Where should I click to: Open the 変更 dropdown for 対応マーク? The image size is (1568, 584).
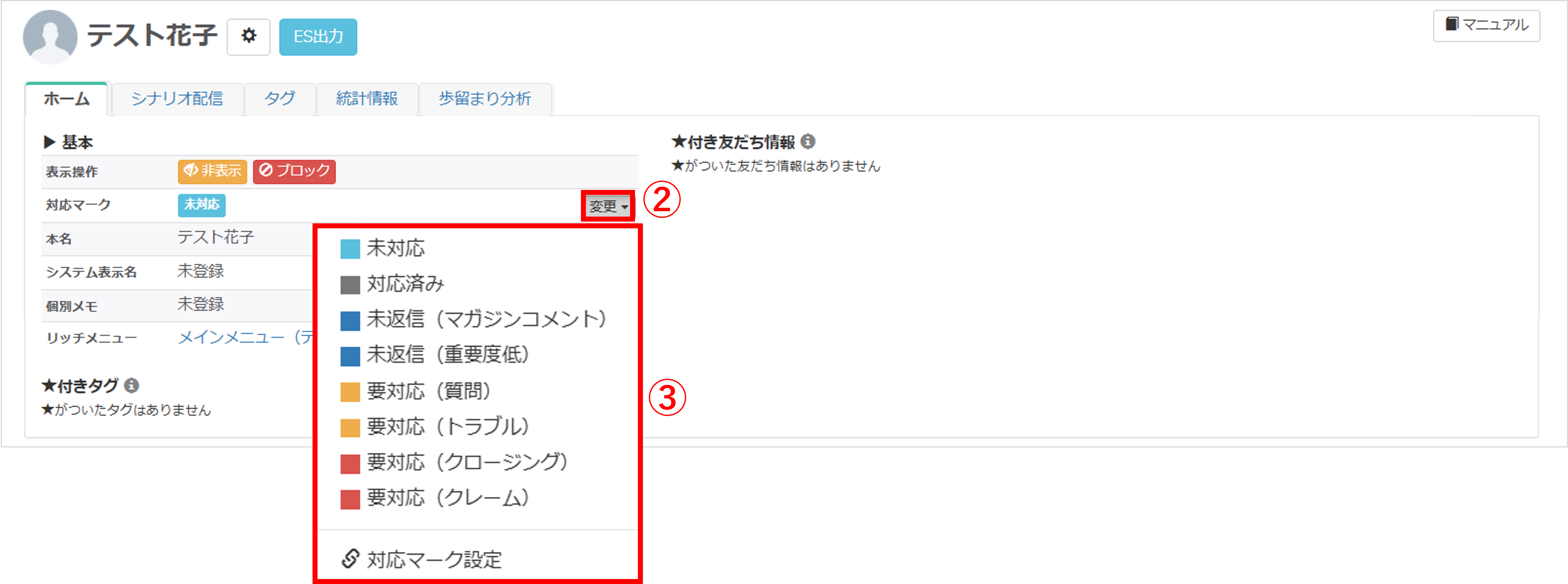[x=608, y=206]
